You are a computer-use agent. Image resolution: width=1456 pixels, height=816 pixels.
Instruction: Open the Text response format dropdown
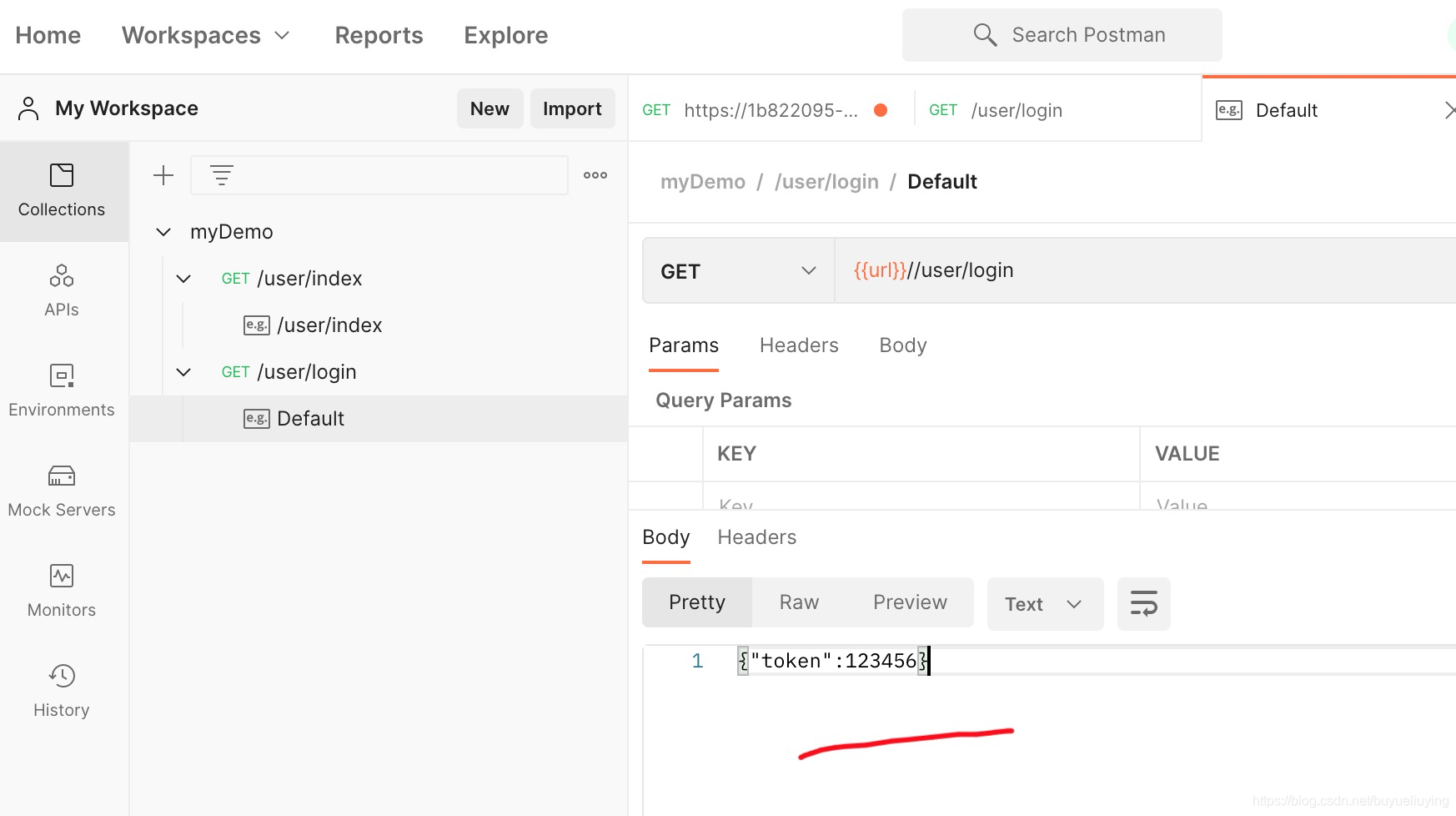(1045, 603)
